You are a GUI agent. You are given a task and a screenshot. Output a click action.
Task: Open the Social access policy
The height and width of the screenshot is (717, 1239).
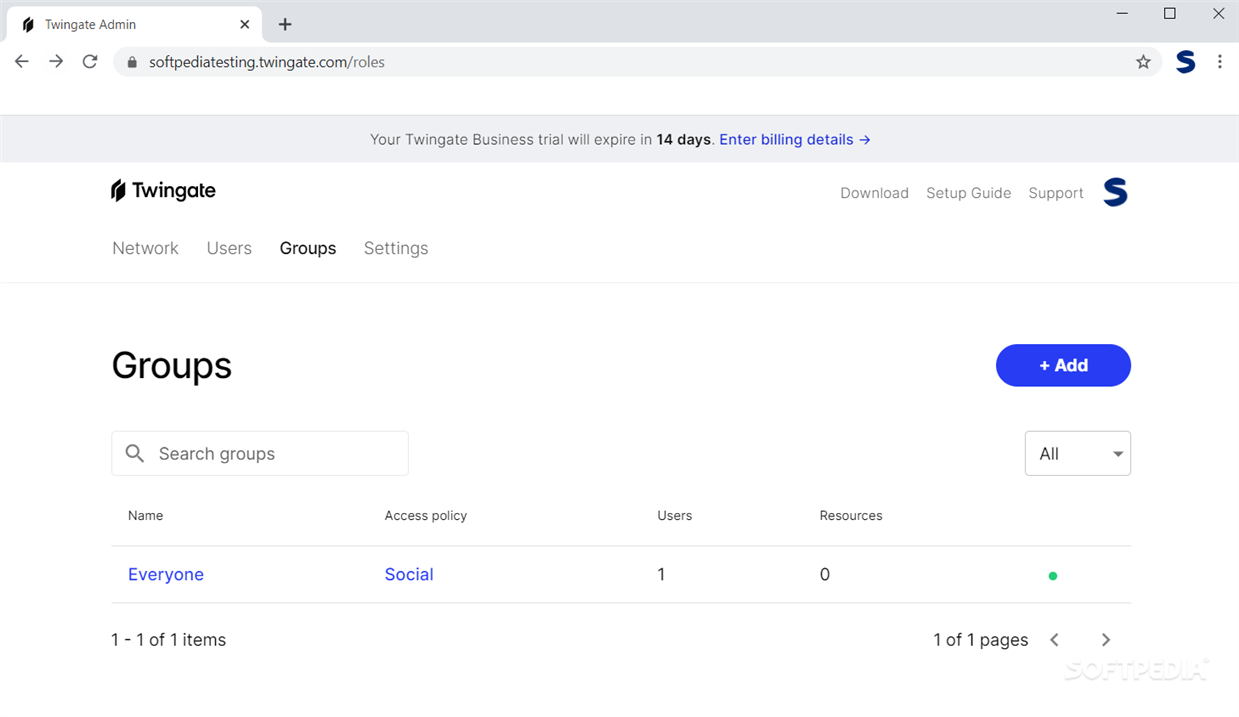tap(409, 574)
